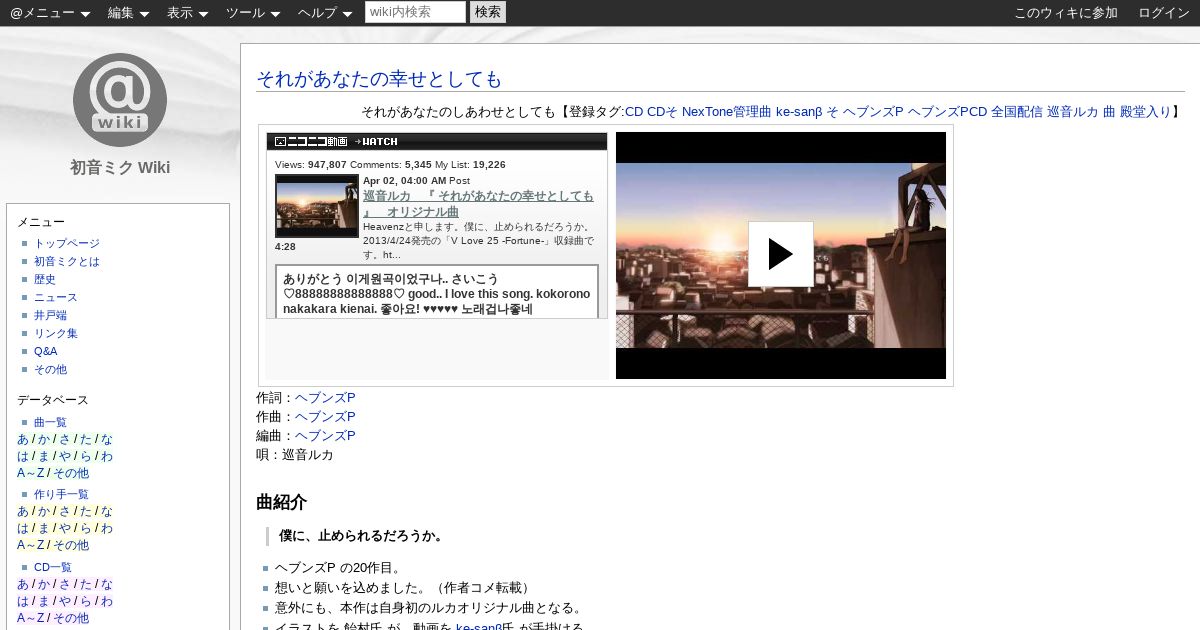This screenshot has height=630, width=1200.
Task: Open the CD一覧 database link
Action: (53, 567)
